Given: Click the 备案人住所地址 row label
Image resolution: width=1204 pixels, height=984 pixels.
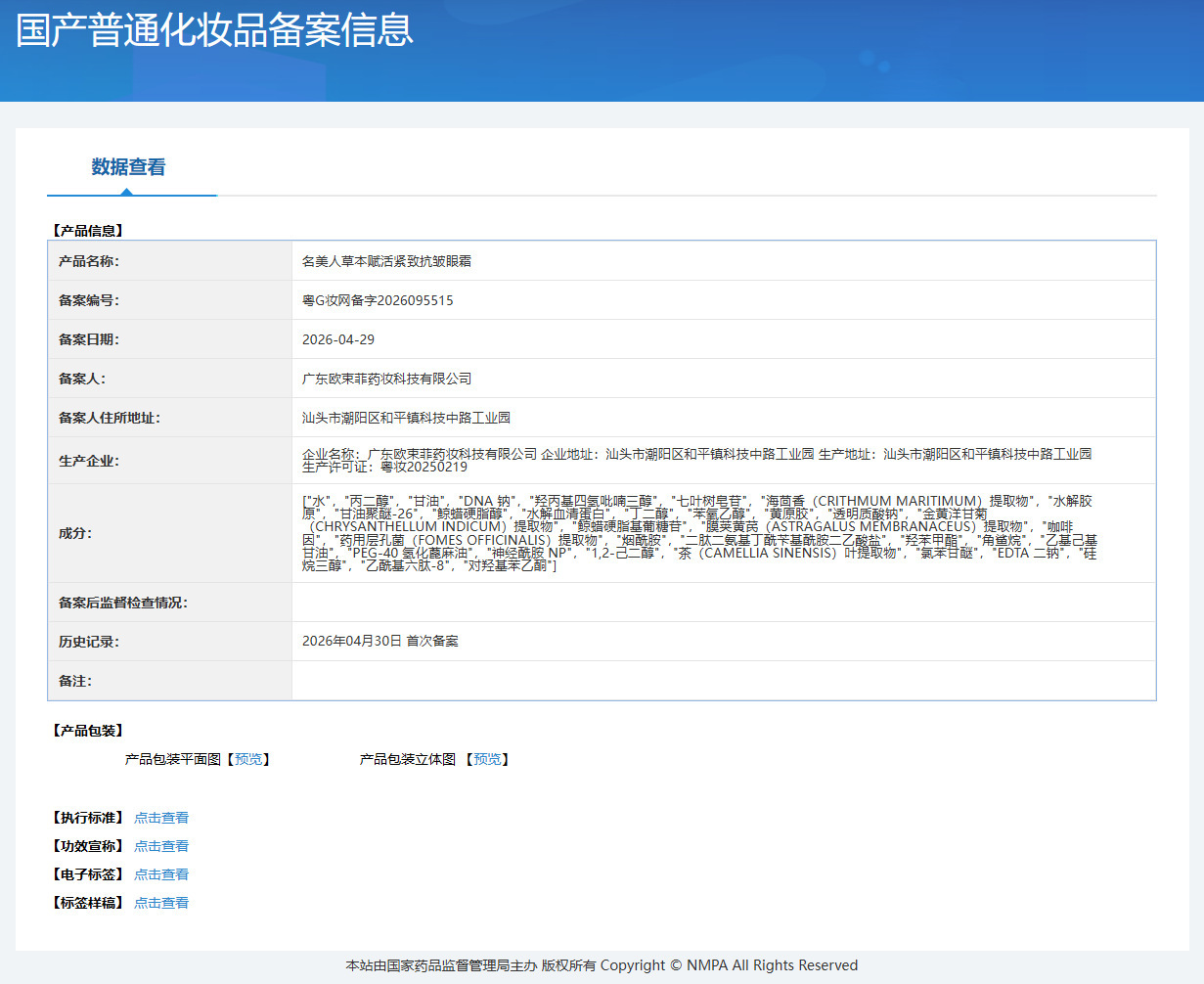Looking at the screenshot, I should pyautogui.click(x=110, y=418).
